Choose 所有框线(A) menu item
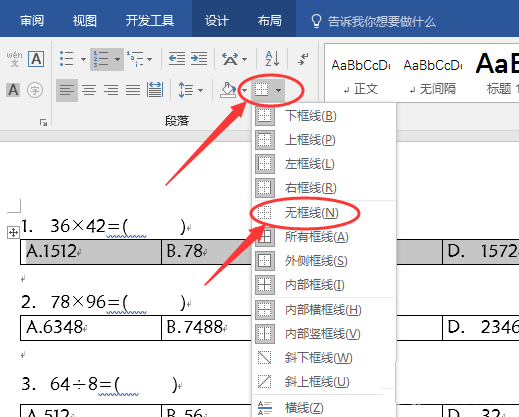Screen dimensions: 519x417 pyautogui.click(x=325, y=237)
